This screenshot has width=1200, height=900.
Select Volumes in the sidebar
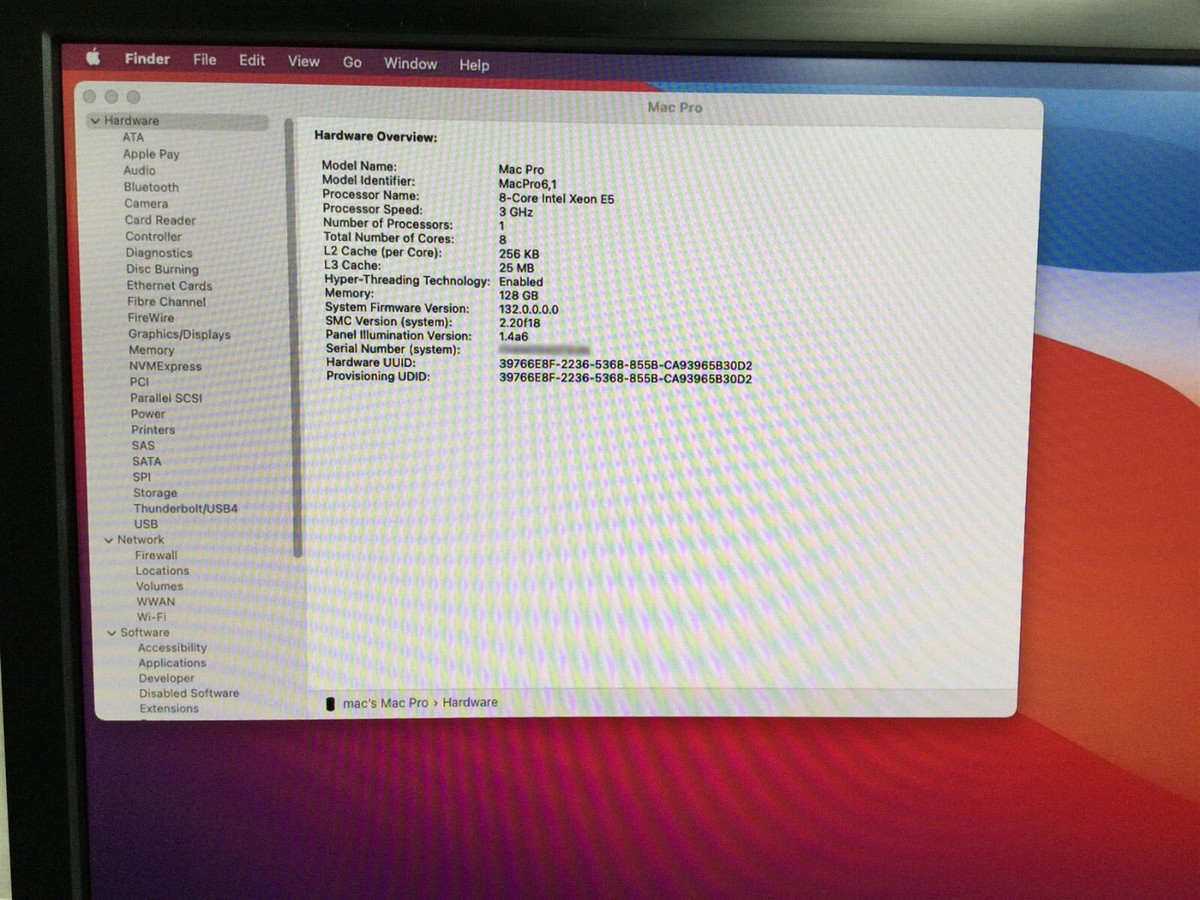pos(160,586)
